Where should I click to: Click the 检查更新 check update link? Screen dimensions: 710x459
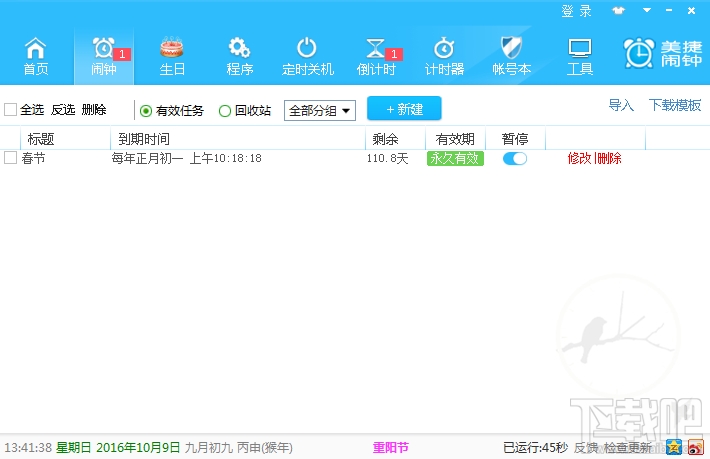click(x=628, y=448)
